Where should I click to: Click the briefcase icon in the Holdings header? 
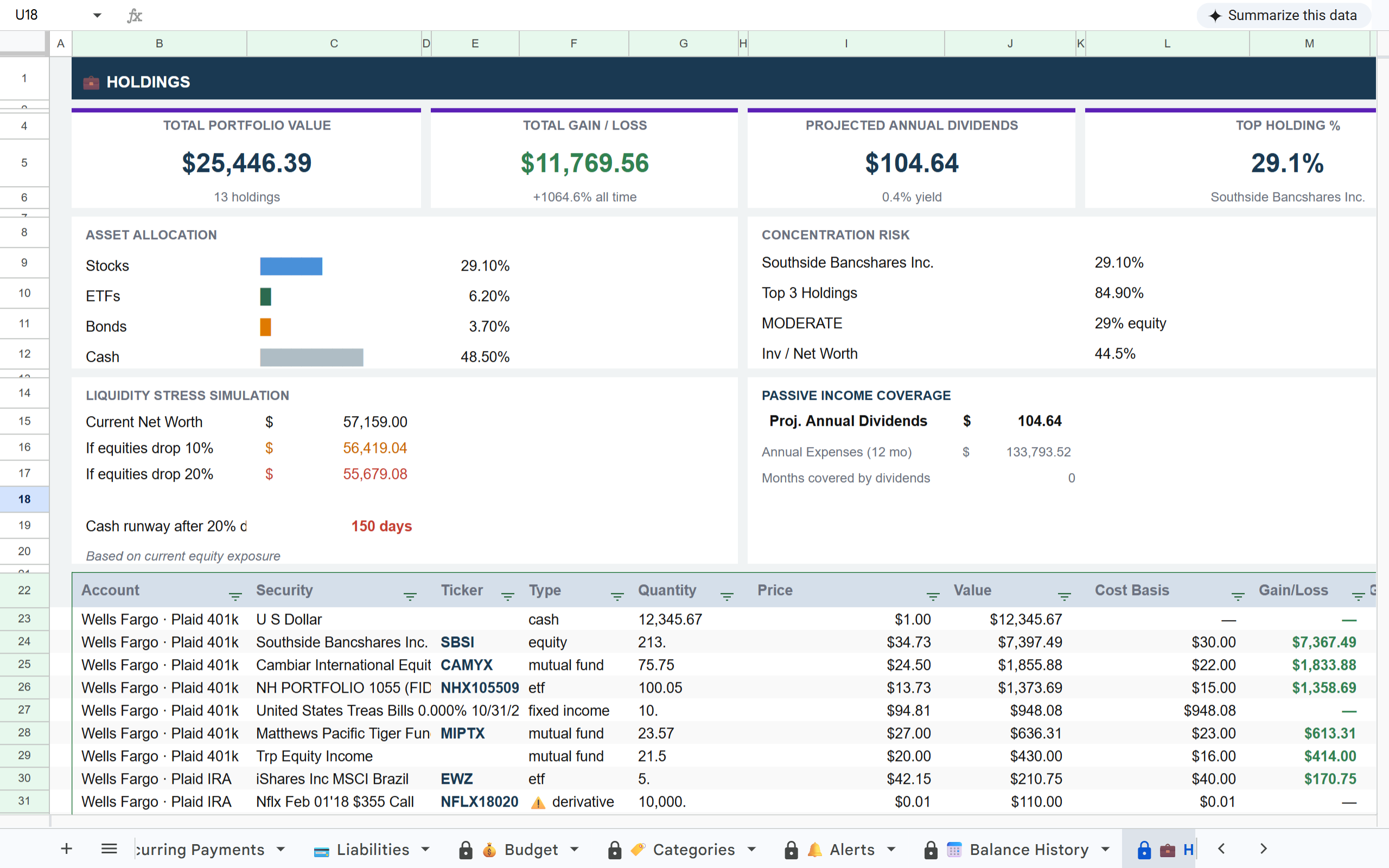point(91,81)
